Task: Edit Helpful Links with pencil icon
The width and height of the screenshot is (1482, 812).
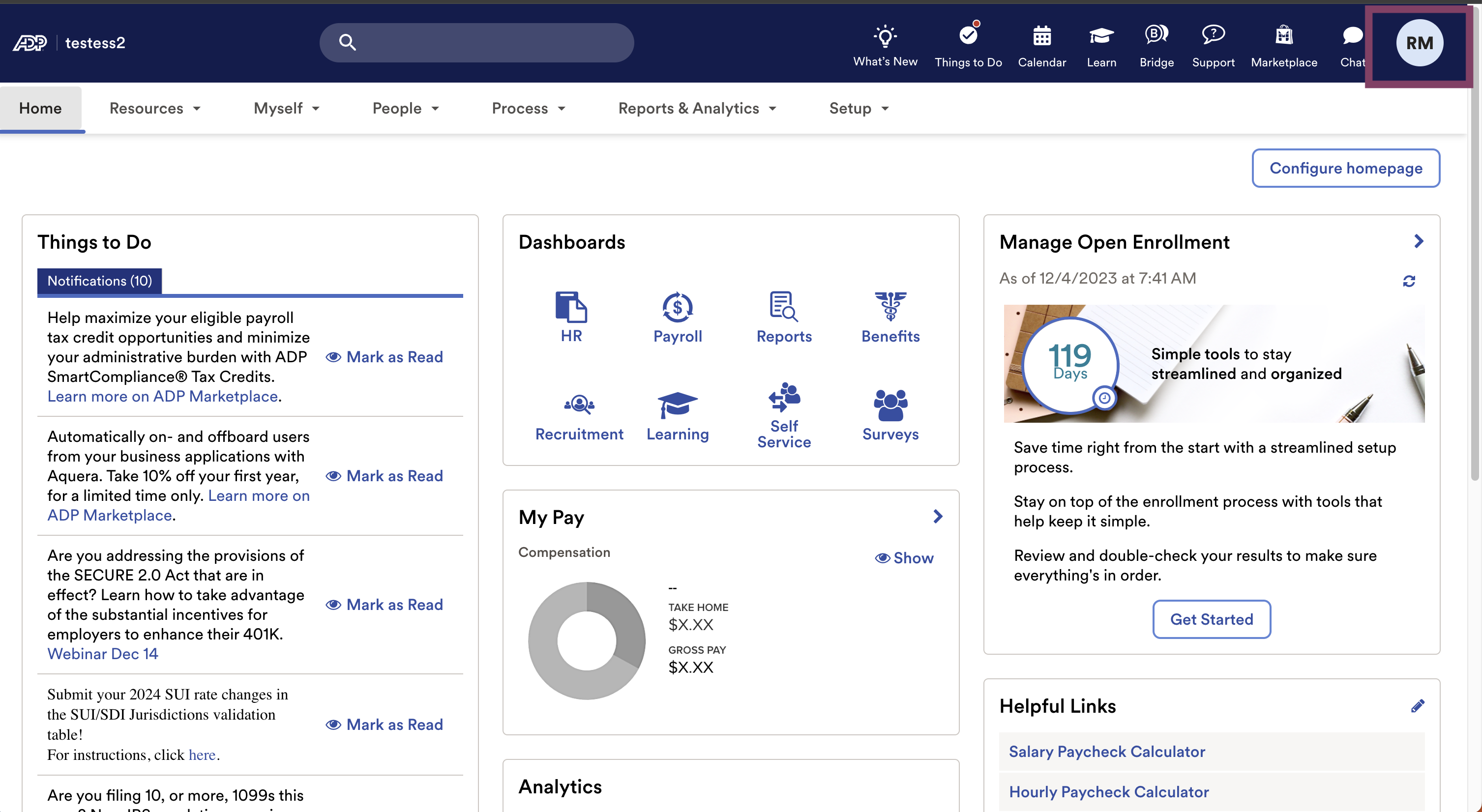Action: (1418, 706)
